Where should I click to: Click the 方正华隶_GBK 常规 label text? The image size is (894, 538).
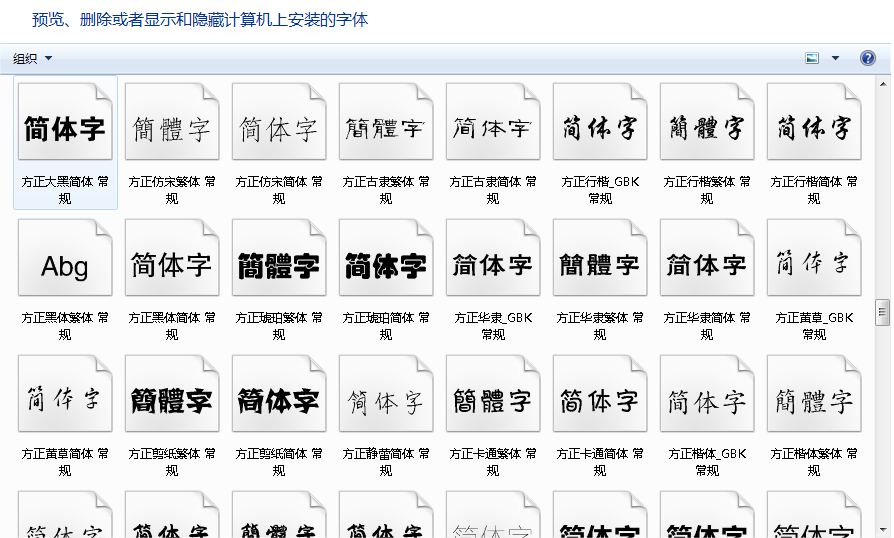[493, 326]
